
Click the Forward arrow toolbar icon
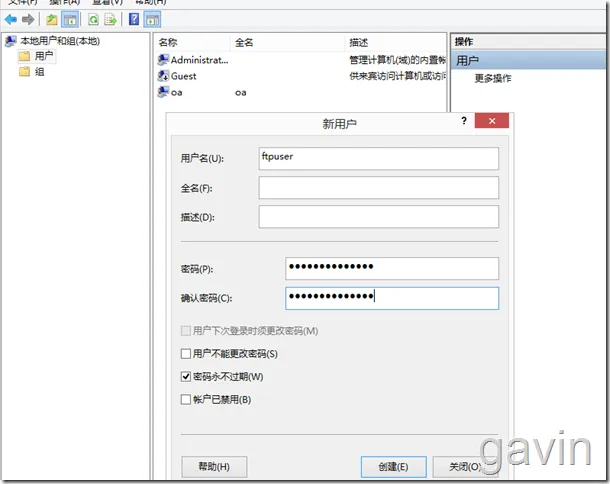click(28, 19)
